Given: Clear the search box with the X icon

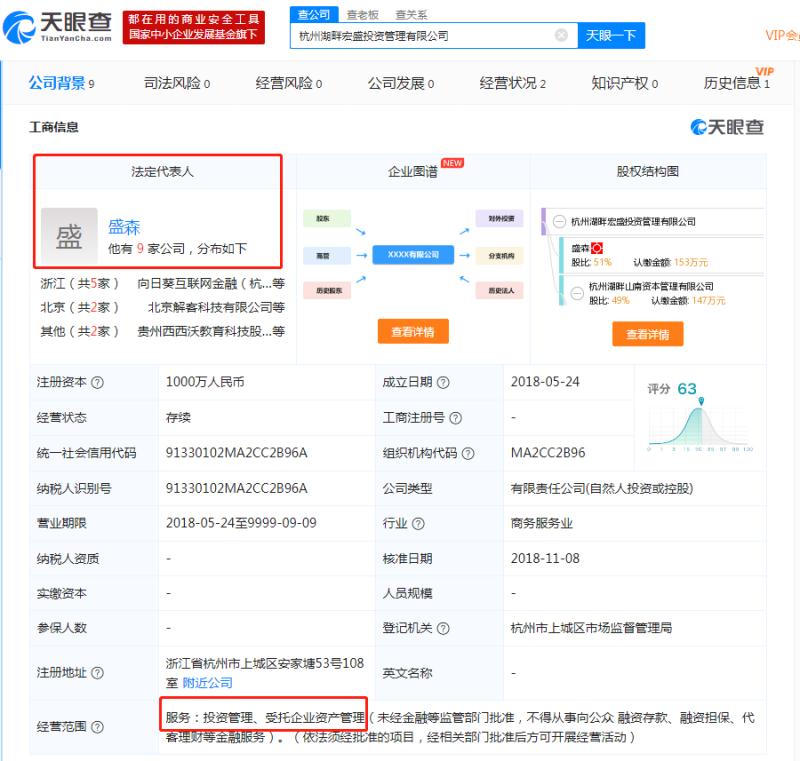Looking at the screenshot, I should click(561, 35).
